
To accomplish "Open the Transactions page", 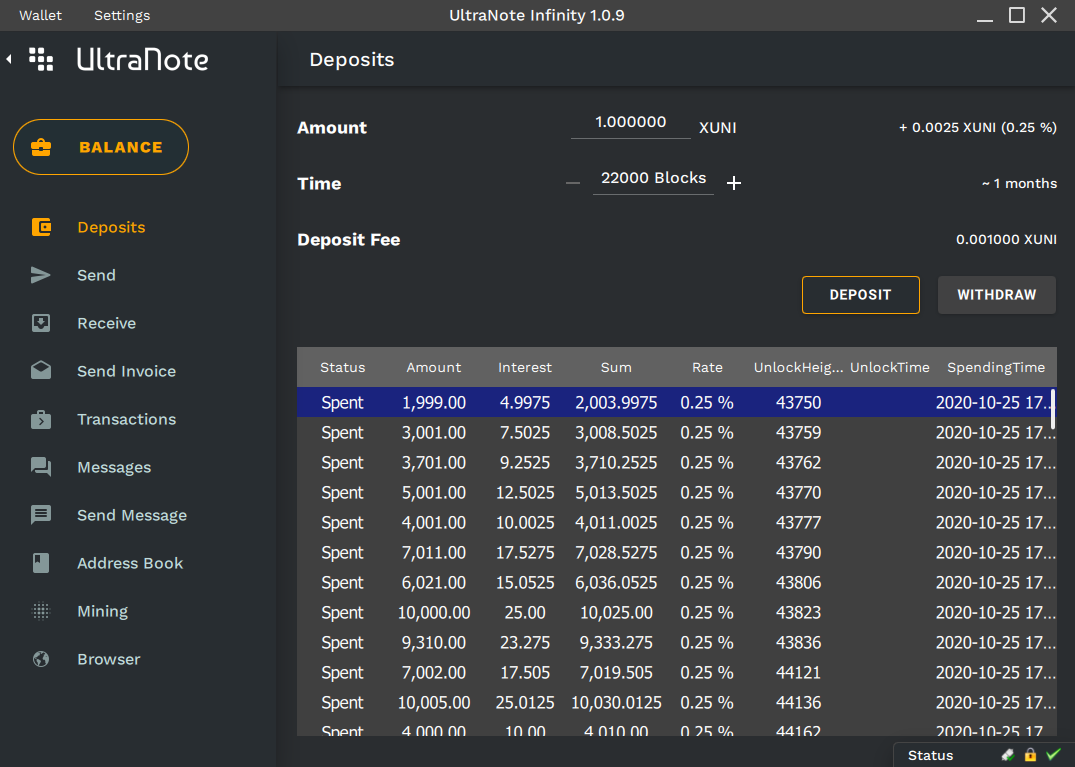I will pos(126,419).
